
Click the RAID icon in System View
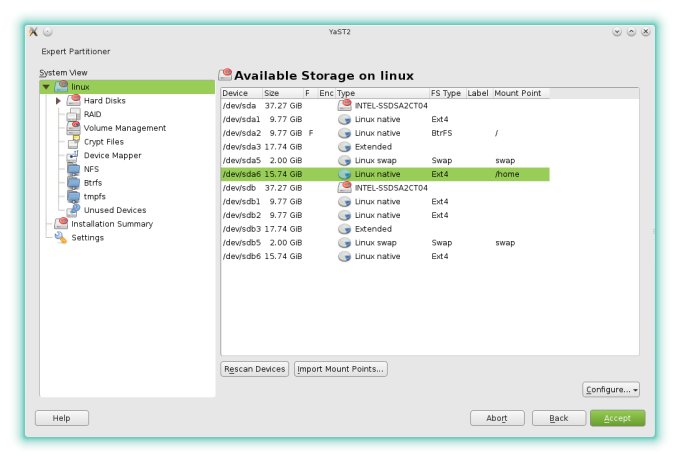point(74,114)
